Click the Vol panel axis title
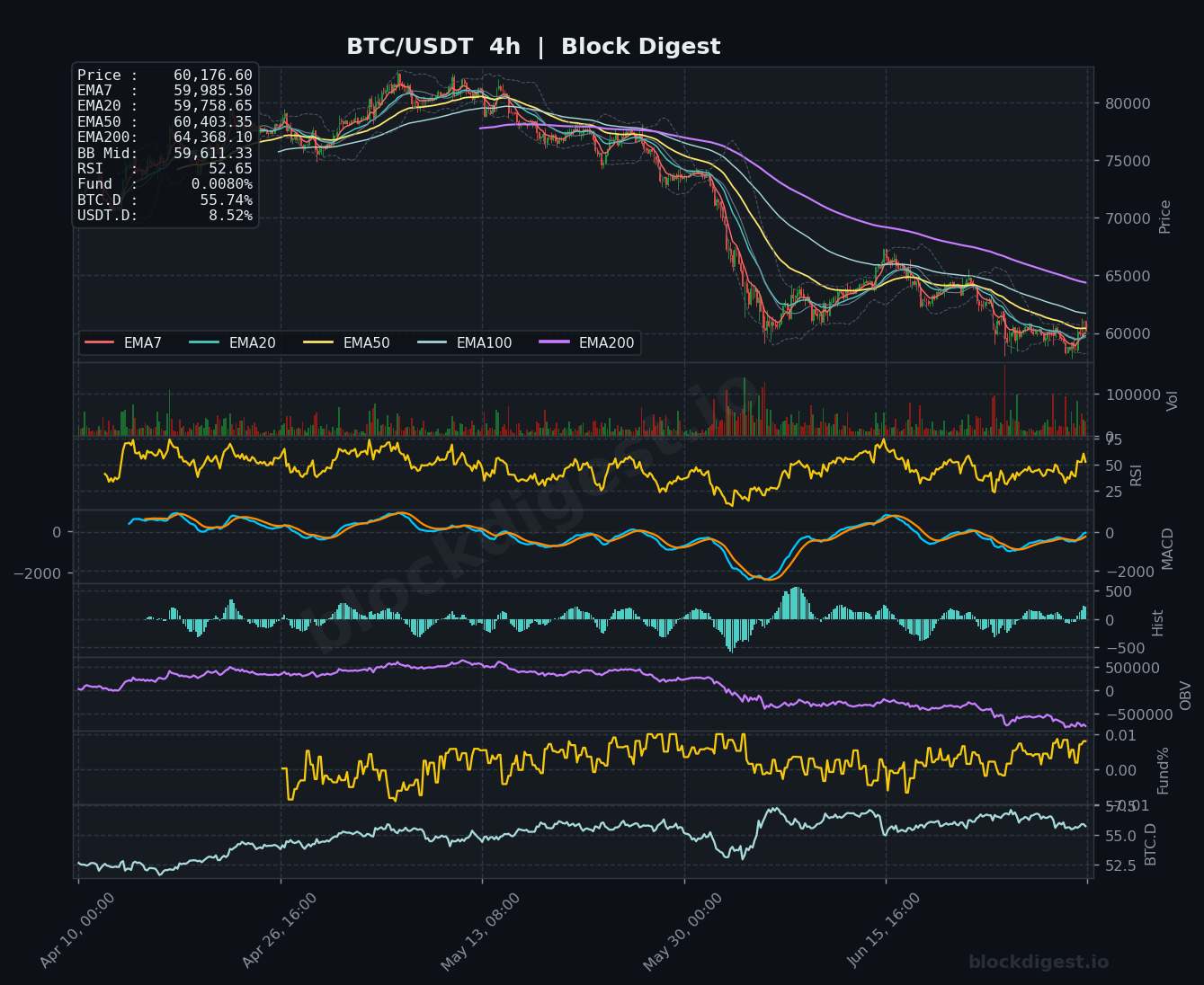 coord(1172,401)
